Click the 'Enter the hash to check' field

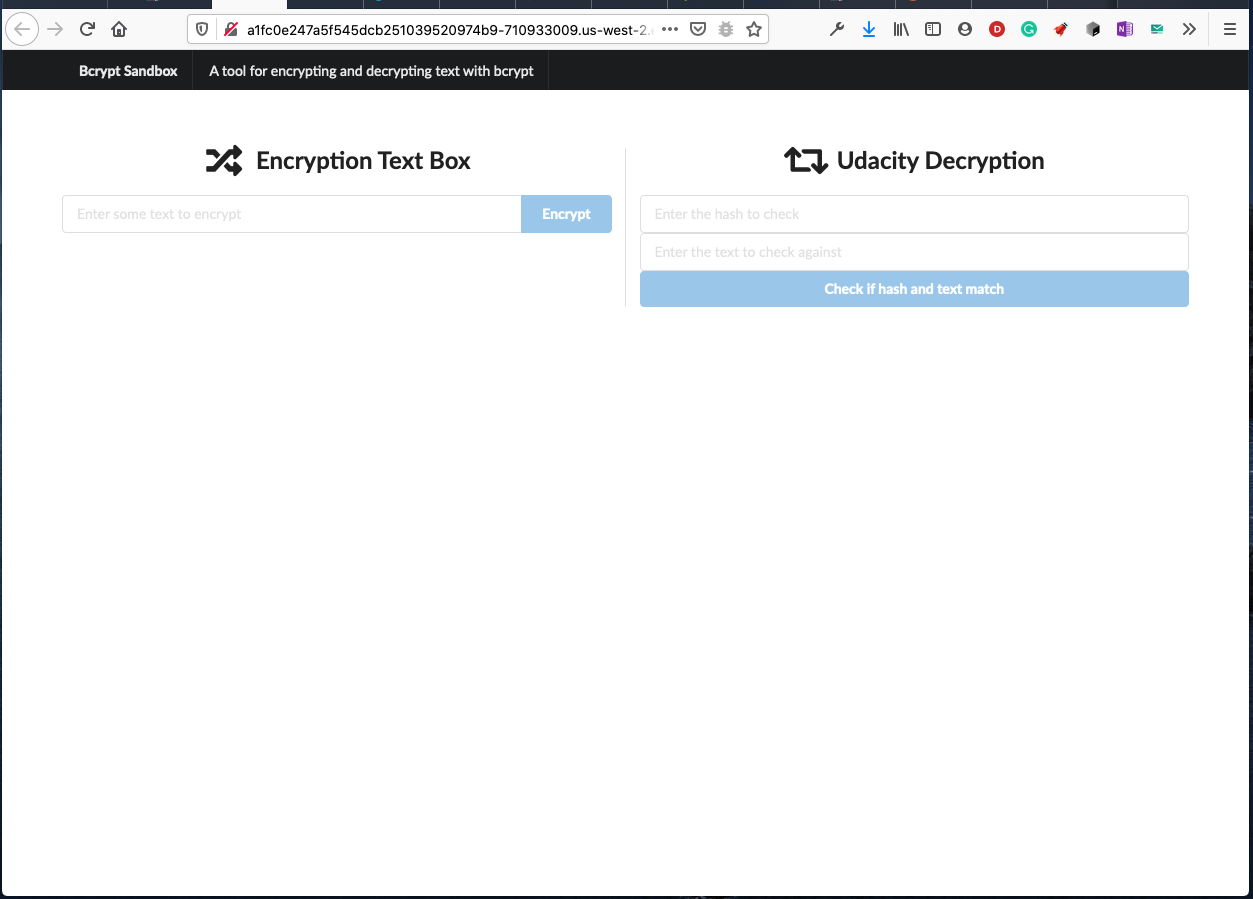(x=913, y=214)
